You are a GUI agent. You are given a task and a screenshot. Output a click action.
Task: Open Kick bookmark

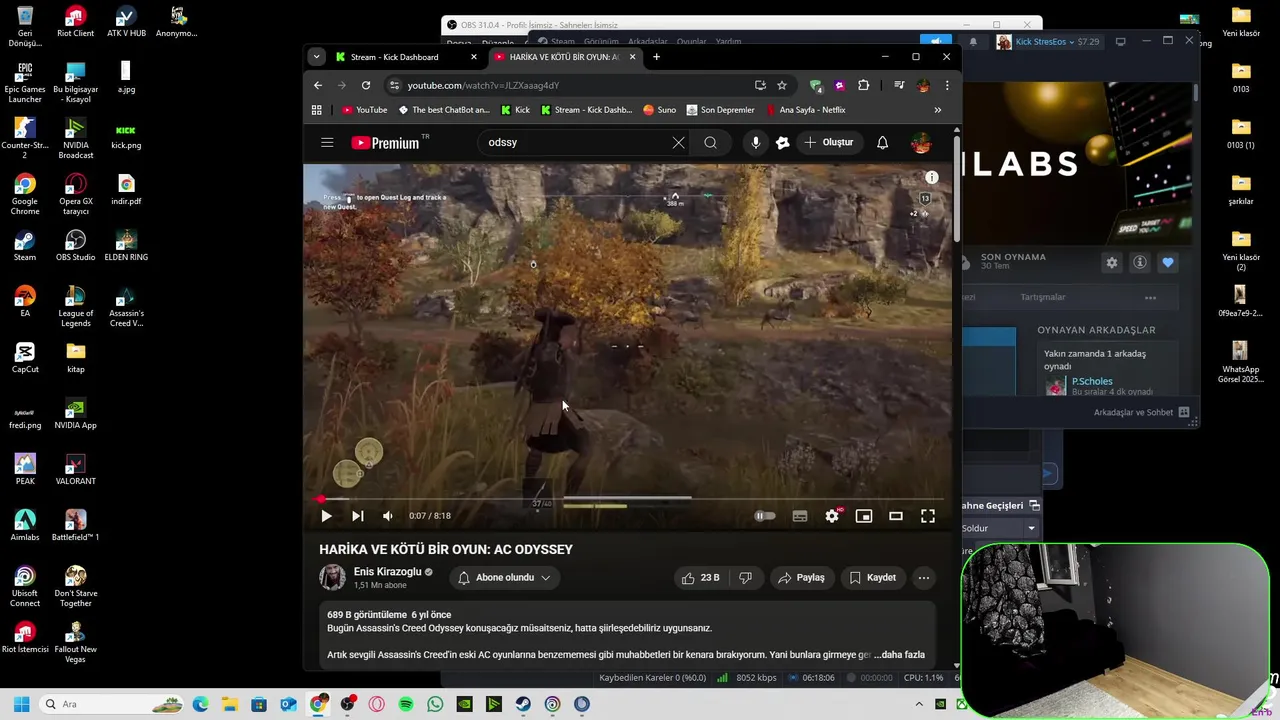[x=516, y=110]
